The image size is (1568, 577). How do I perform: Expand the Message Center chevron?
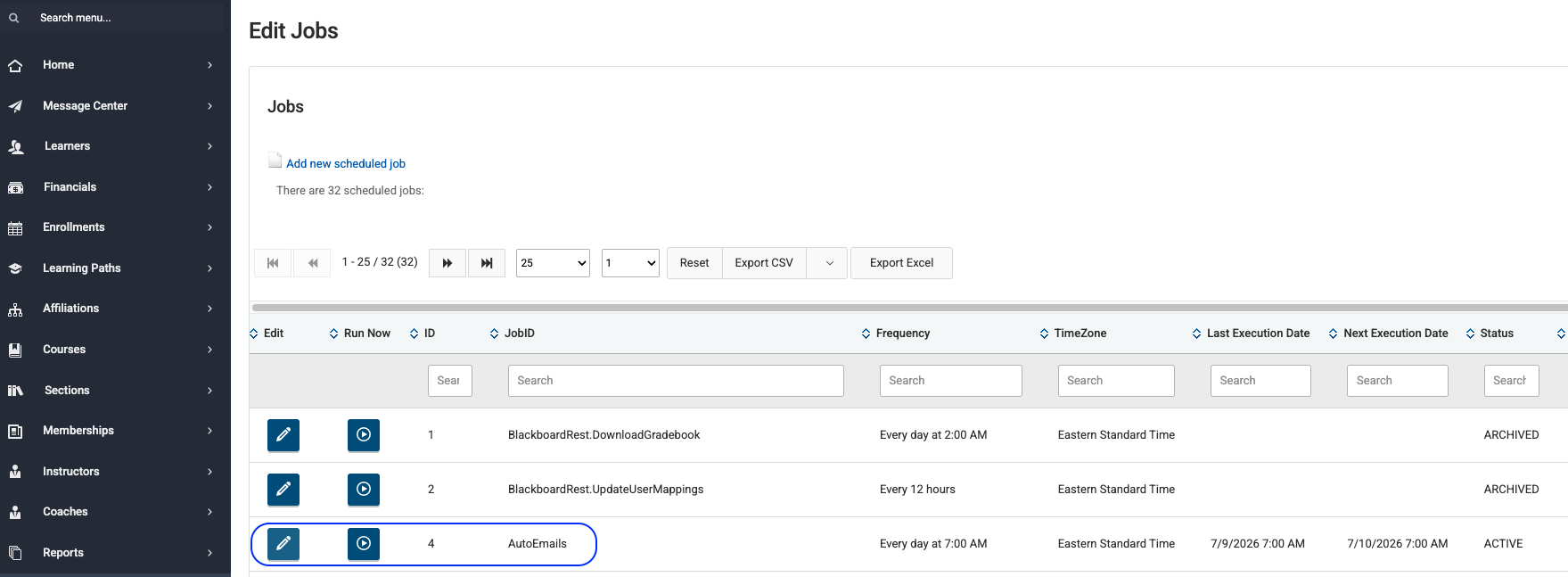point(210,106)
